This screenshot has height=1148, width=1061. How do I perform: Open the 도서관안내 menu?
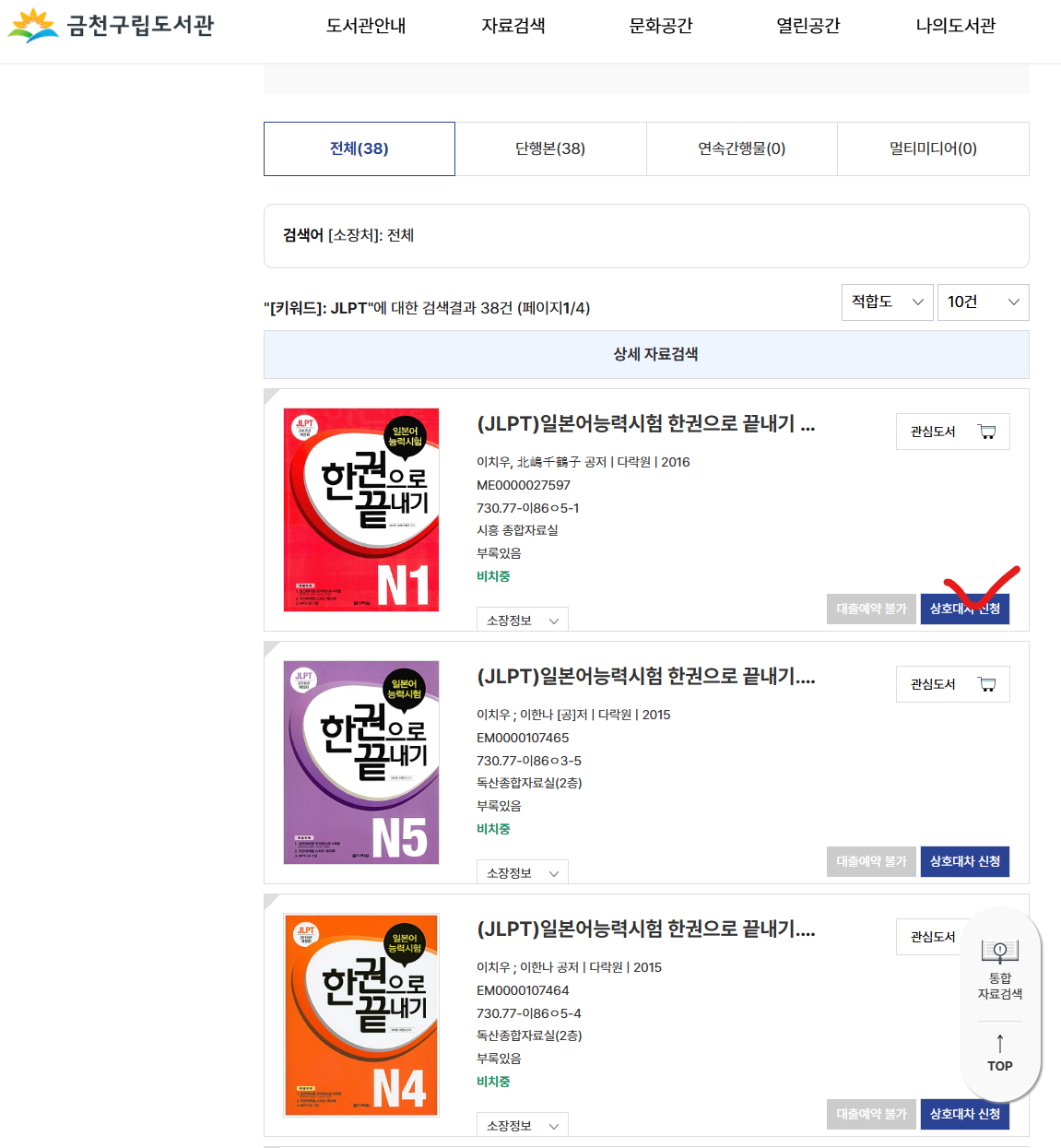point(366,26)
